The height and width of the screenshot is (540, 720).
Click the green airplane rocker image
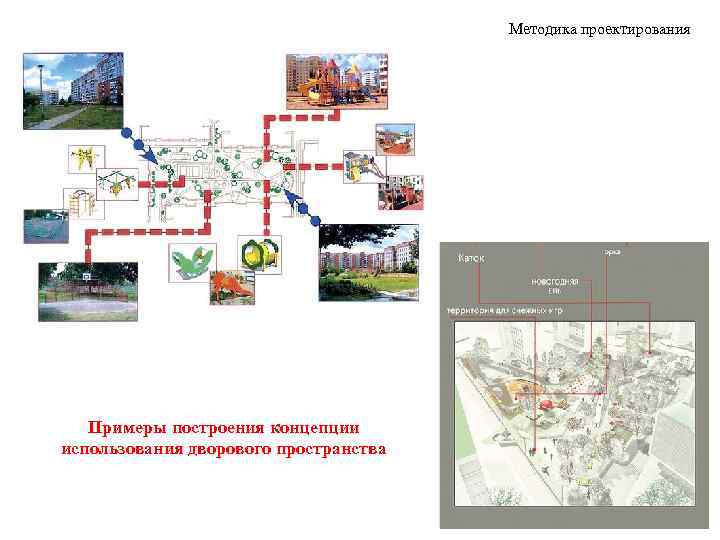pos(192,262)
